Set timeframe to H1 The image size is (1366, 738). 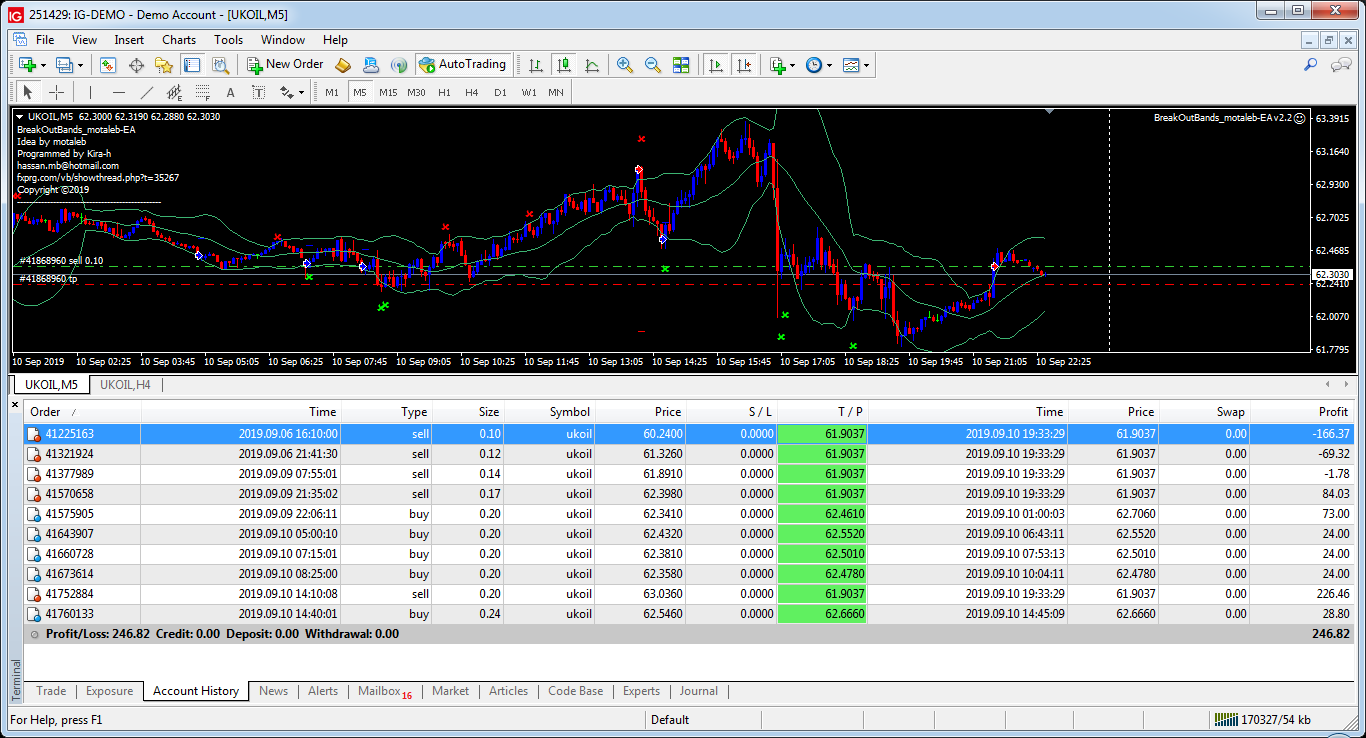[444, 92]
